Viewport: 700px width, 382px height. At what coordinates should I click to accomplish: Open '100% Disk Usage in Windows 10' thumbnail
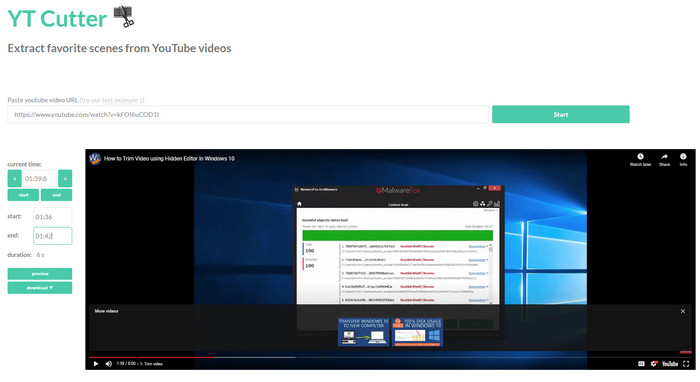click(417, 332)
